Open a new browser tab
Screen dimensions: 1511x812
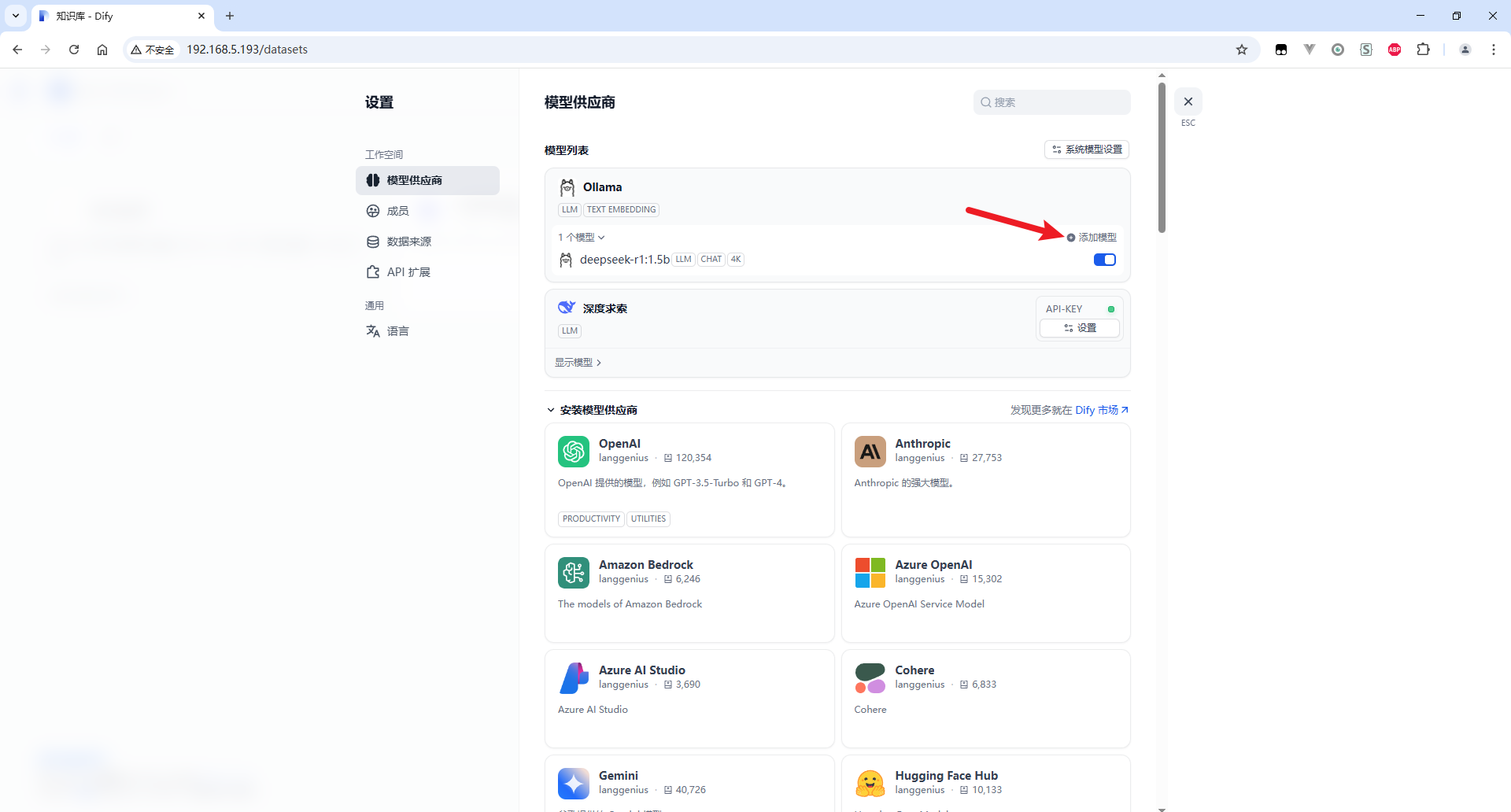coord(230,16)
